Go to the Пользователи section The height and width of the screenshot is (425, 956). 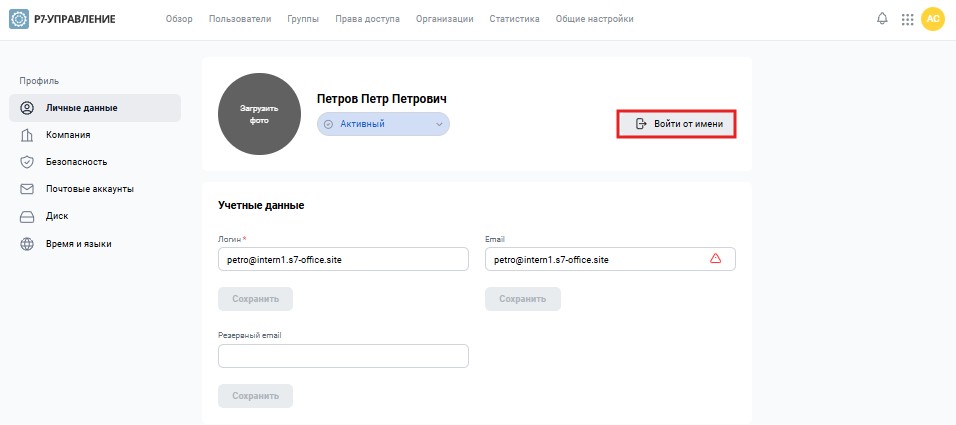tap(240, 19)
